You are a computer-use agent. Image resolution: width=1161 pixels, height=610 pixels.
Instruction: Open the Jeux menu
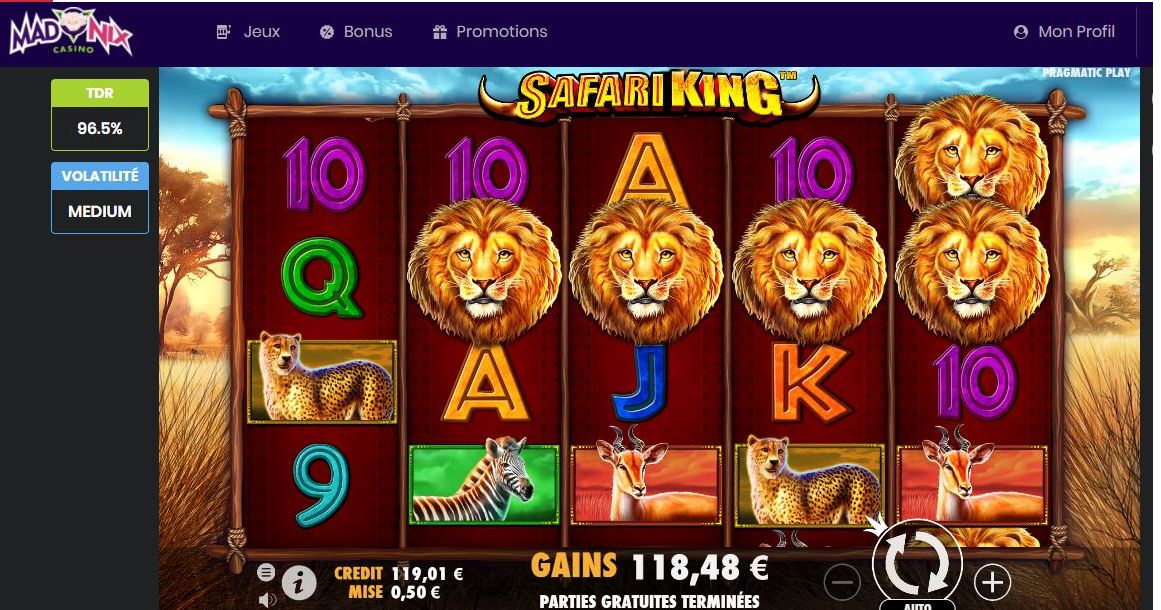[x=247, y=32]
